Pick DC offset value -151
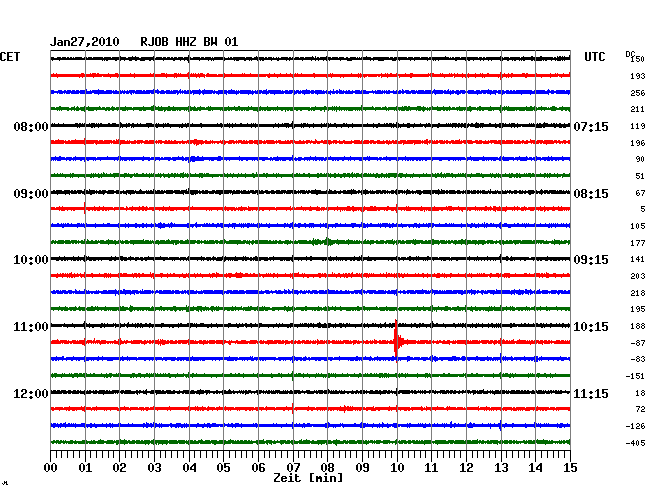 pyautogui.click(x=635, y=376)
